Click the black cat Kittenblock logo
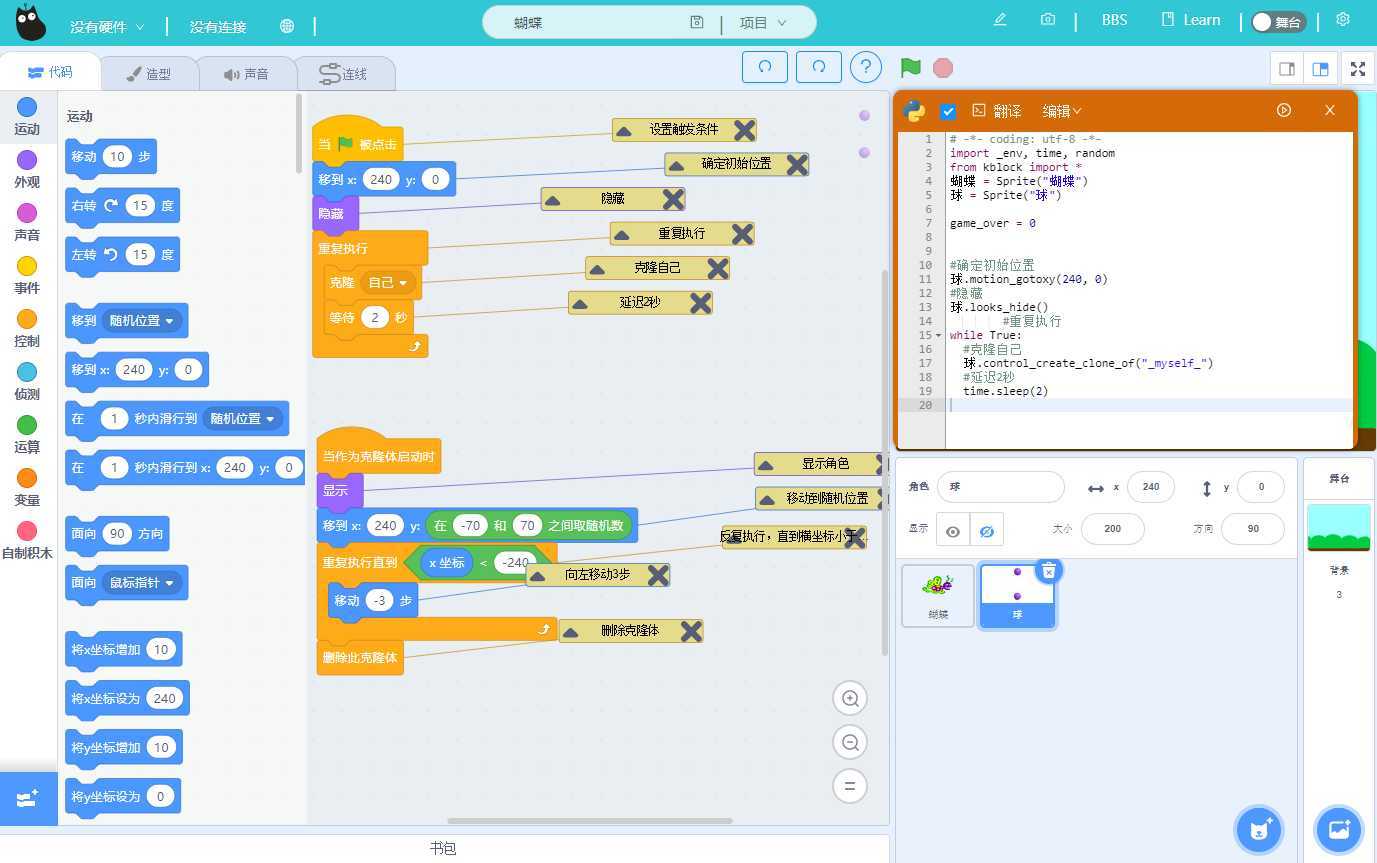 (30, 23)
